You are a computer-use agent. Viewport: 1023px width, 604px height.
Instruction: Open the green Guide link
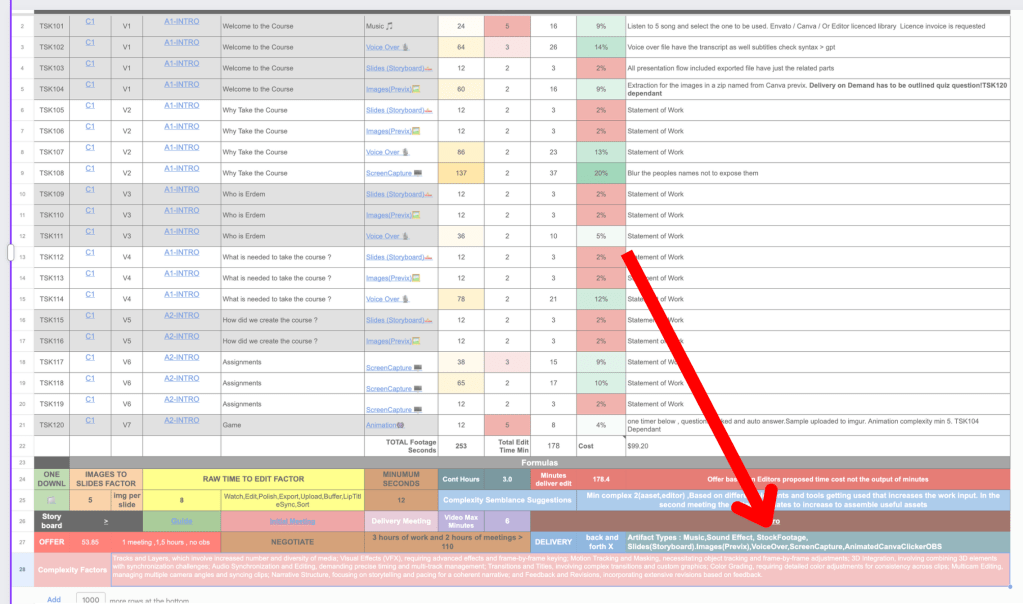pos(181,521)
